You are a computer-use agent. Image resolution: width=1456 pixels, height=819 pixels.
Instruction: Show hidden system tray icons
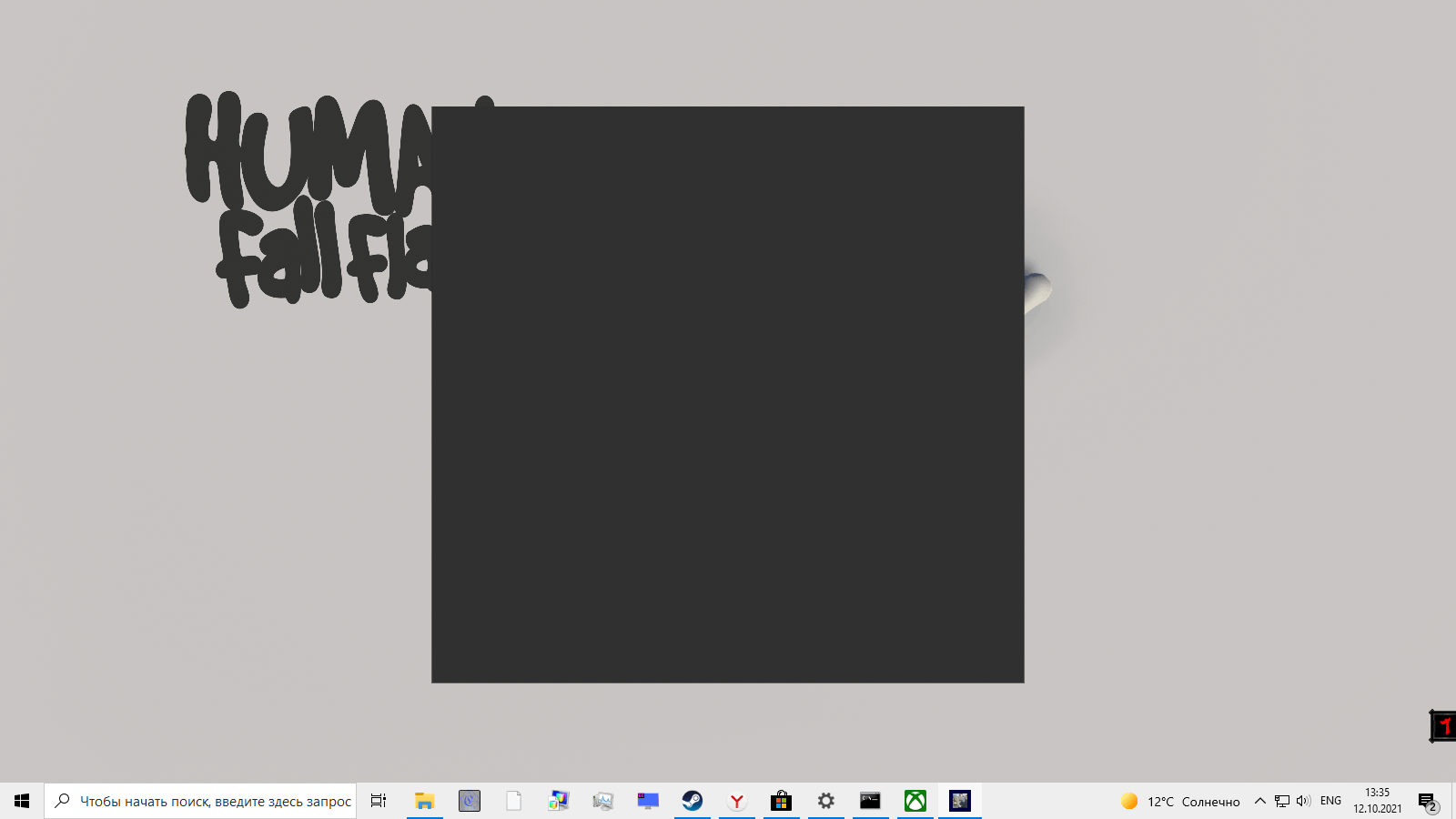point(1260,801)
